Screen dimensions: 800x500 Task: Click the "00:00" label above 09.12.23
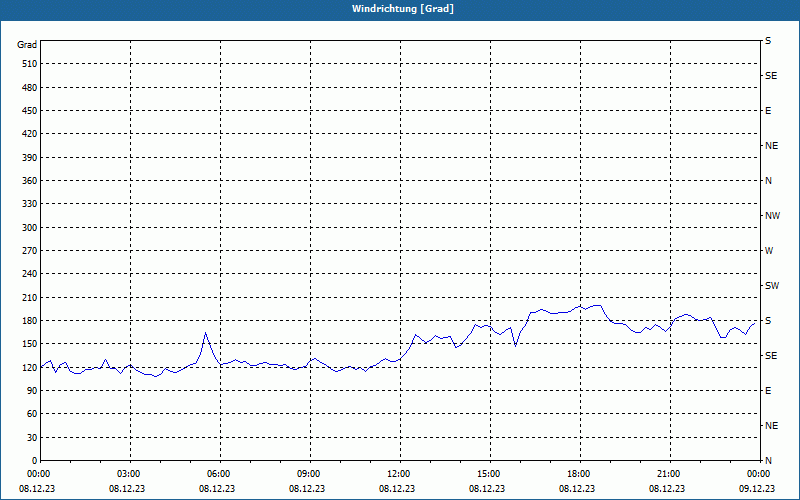pyautogui.click(x=759, y=474)
